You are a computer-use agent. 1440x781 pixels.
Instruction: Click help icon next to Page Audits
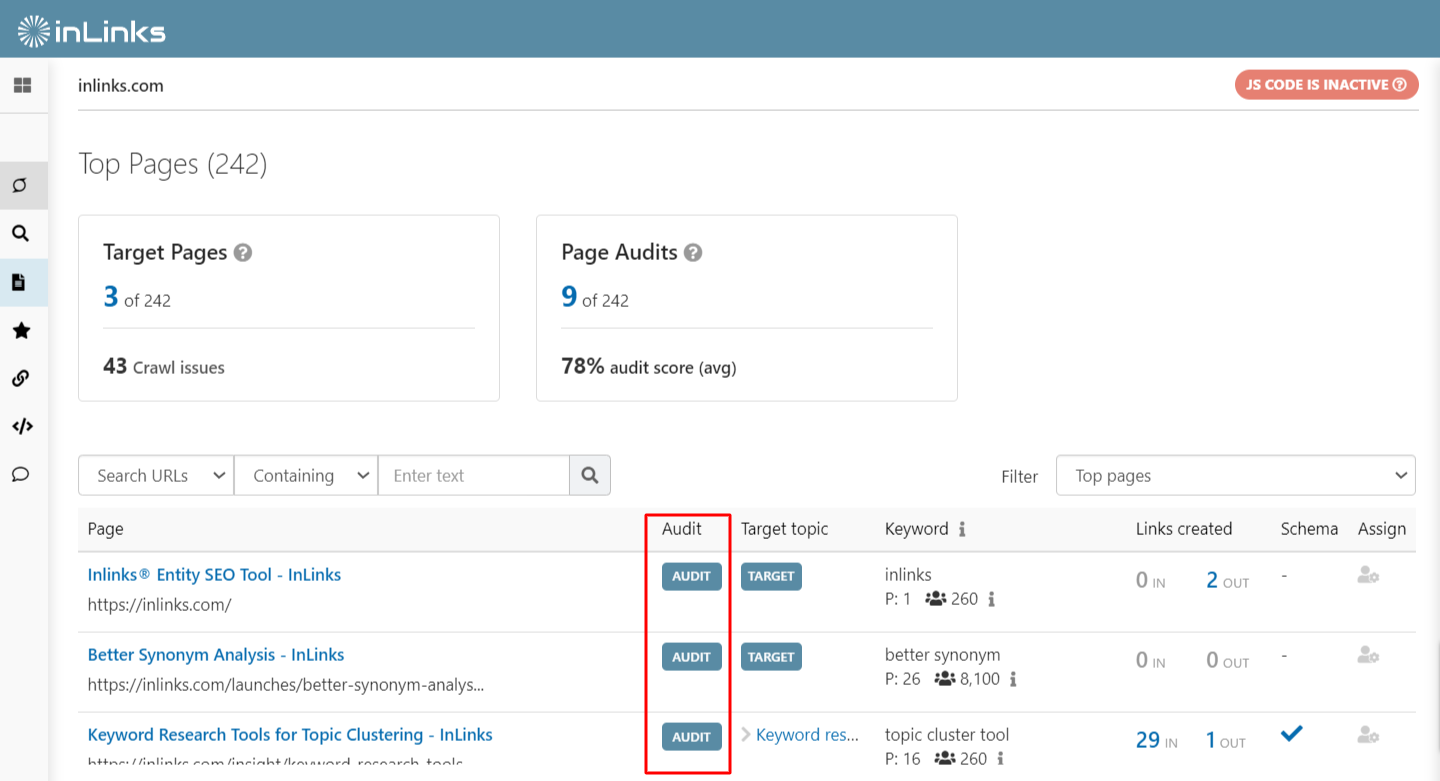click(693, 253)
